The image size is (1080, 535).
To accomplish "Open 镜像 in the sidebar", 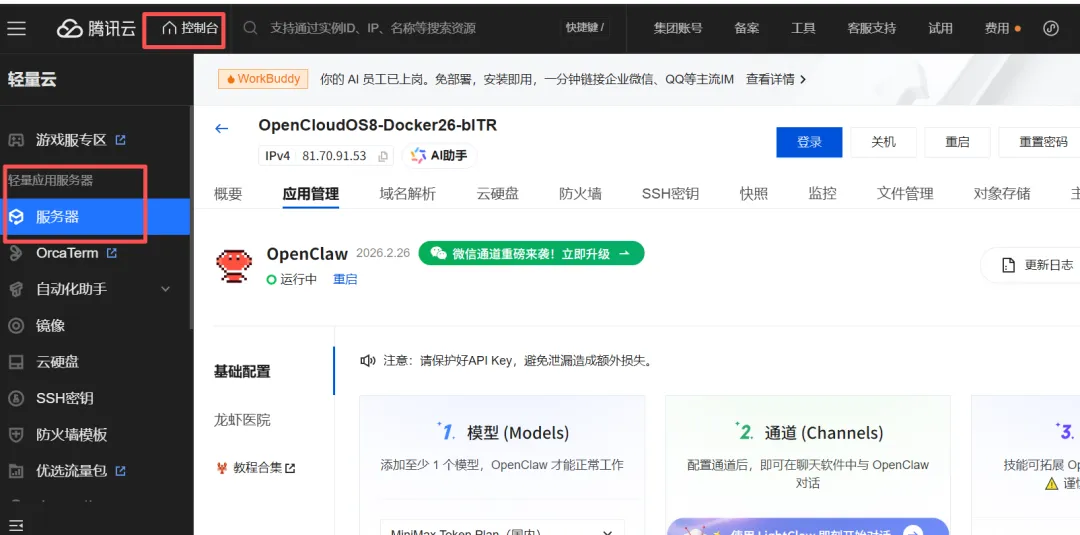I will (50, 326).
